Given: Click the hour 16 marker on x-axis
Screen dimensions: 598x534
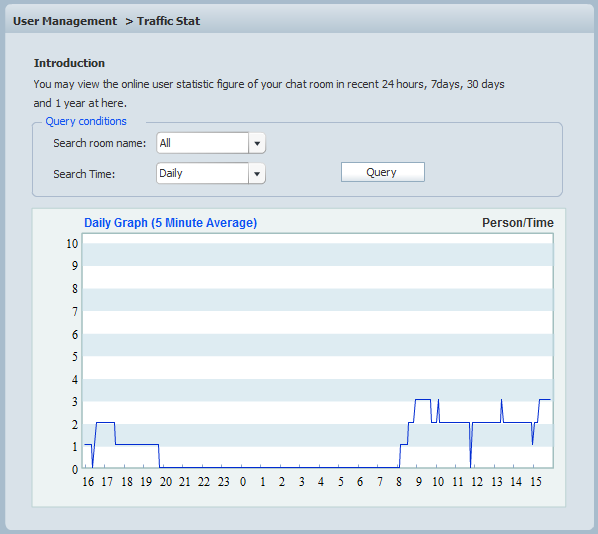Looking at the screenshot, I should [88, 482].
